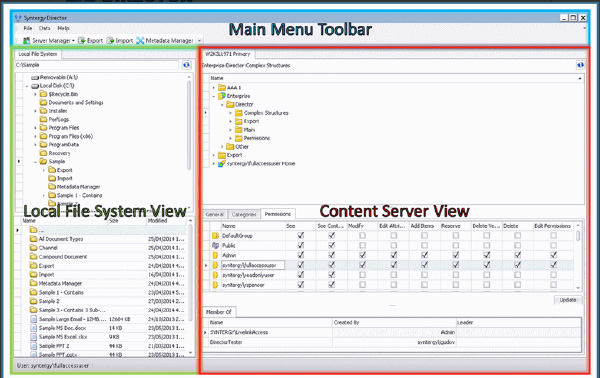Toggle See permission for DefaultGroup

coord(301,235)
